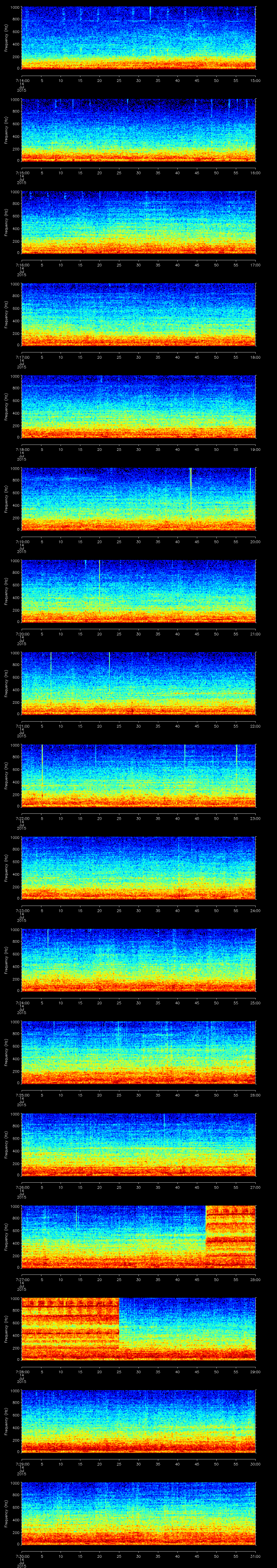Click the 7:18:00 start time label
The width and height of the screenshot is (277, 1568).
click(22, 449)
